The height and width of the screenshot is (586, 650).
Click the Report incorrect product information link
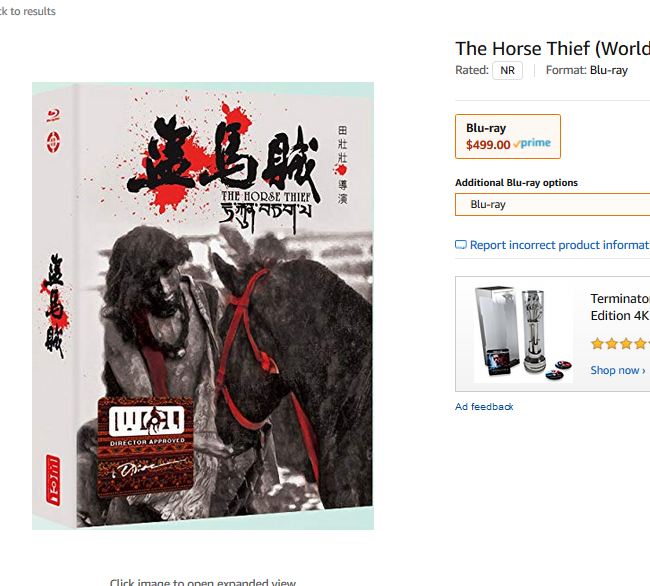click(x=560, y=245)
